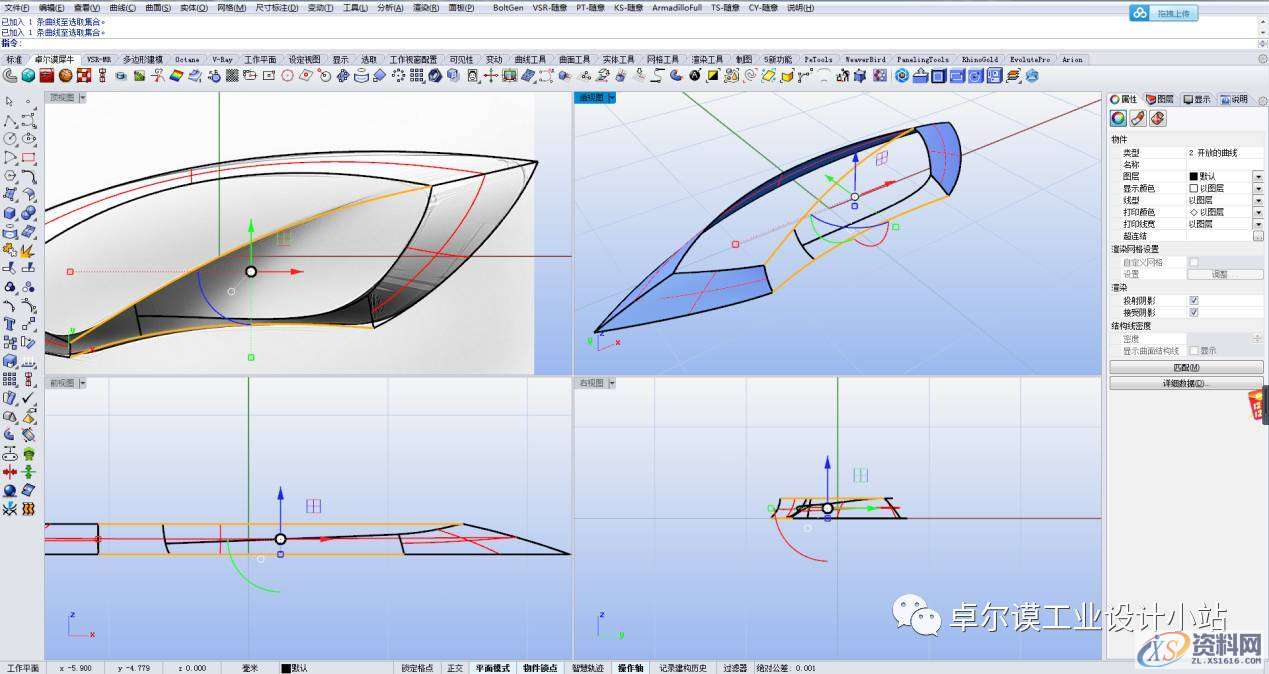Click the green checkmark tool in left toolbar

click(29, 398)
